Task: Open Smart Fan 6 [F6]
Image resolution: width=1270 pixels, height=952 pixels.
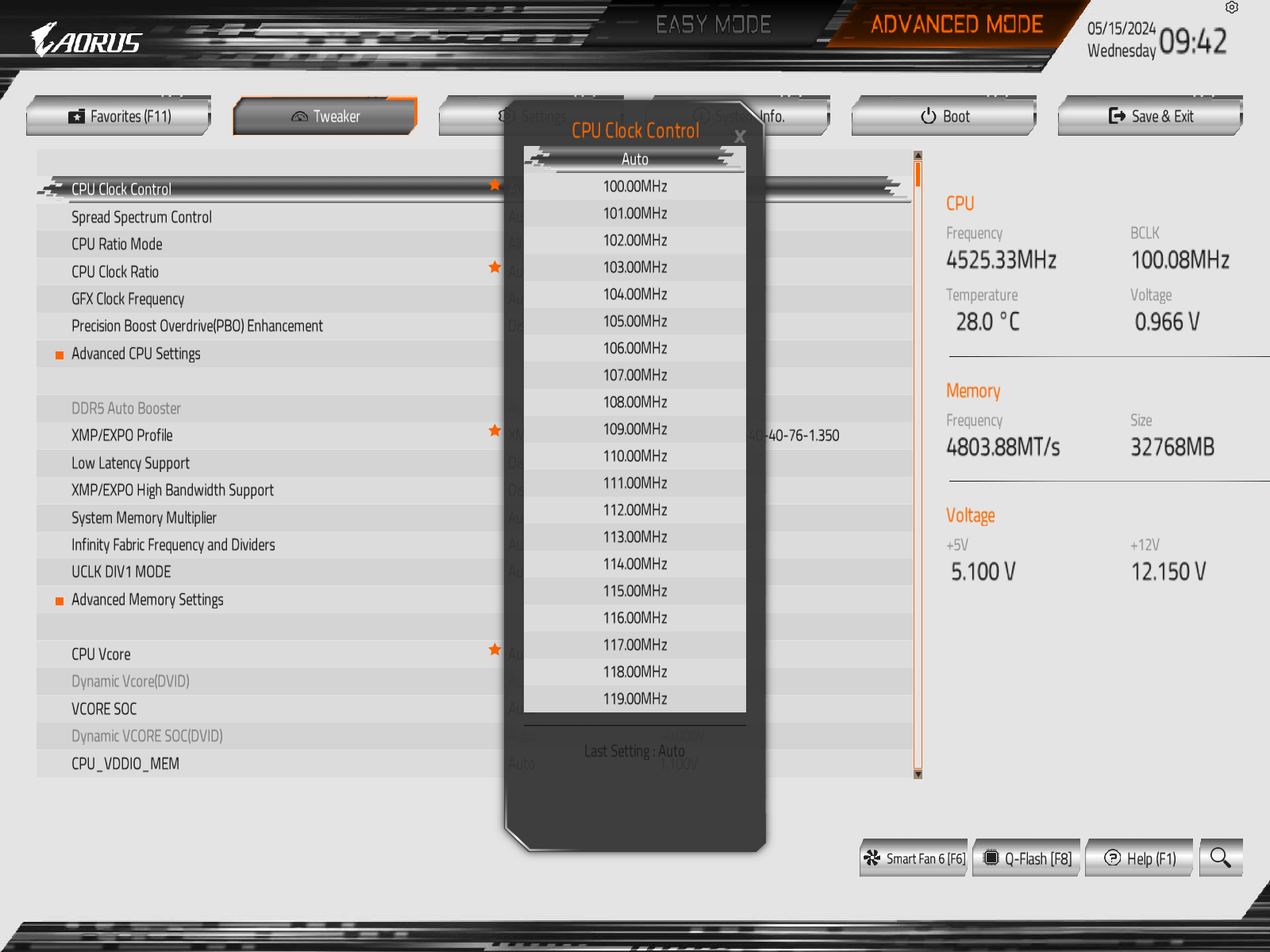Action: [914, 858]
